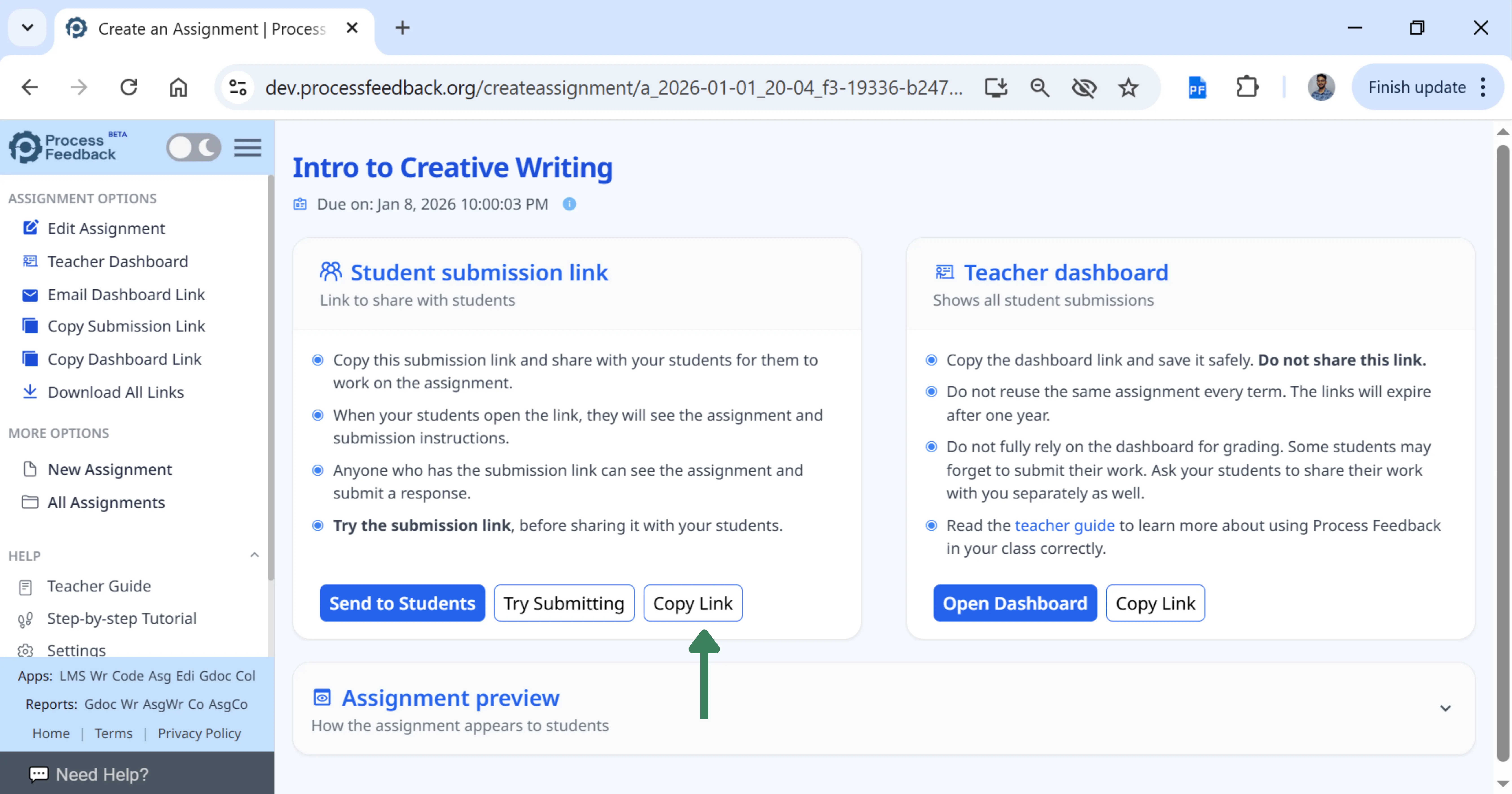Click the Process Feedback extension icon
Viewport: 1512px width, 794px height.
coord(1197,88)
